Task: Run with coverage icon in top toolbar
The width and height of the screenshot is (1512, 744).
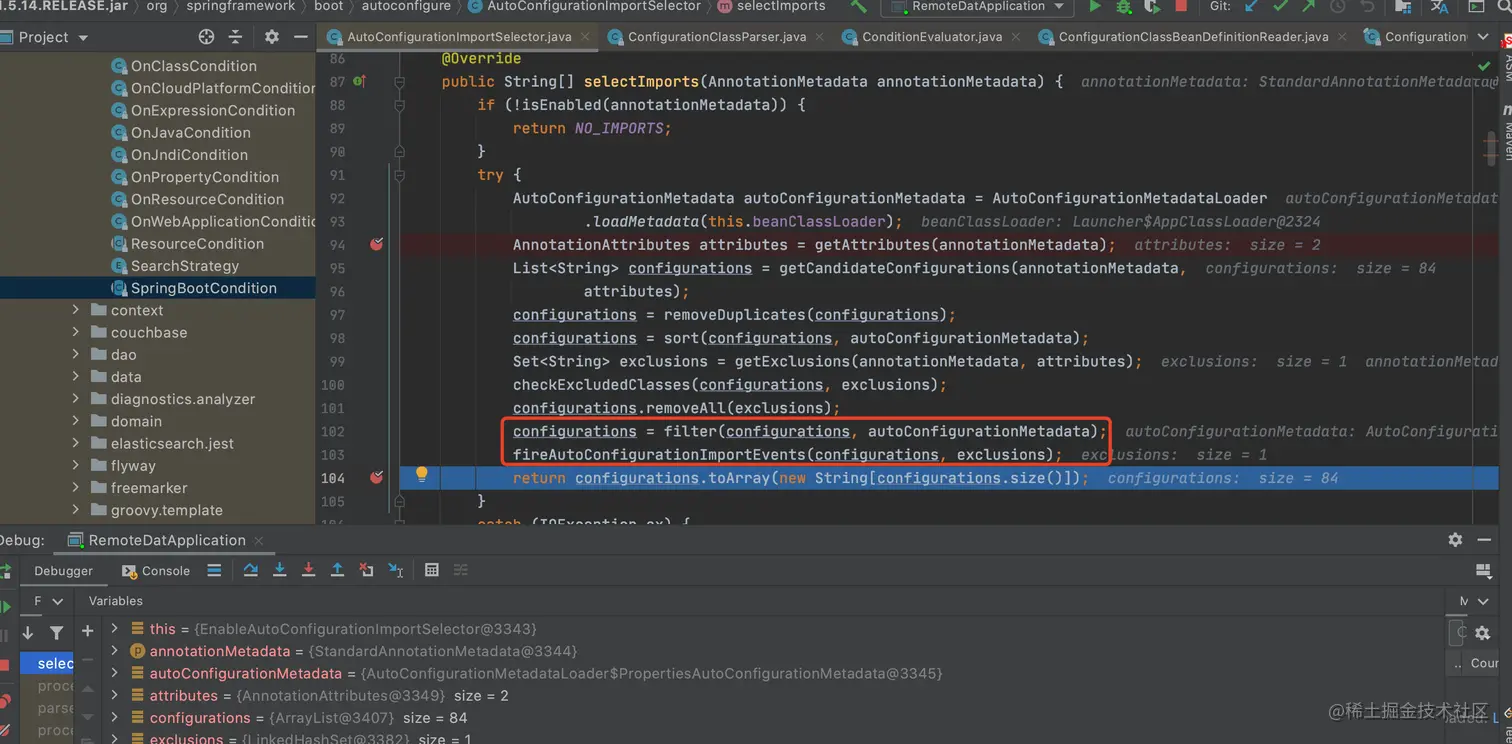Action: [1152, 7]
